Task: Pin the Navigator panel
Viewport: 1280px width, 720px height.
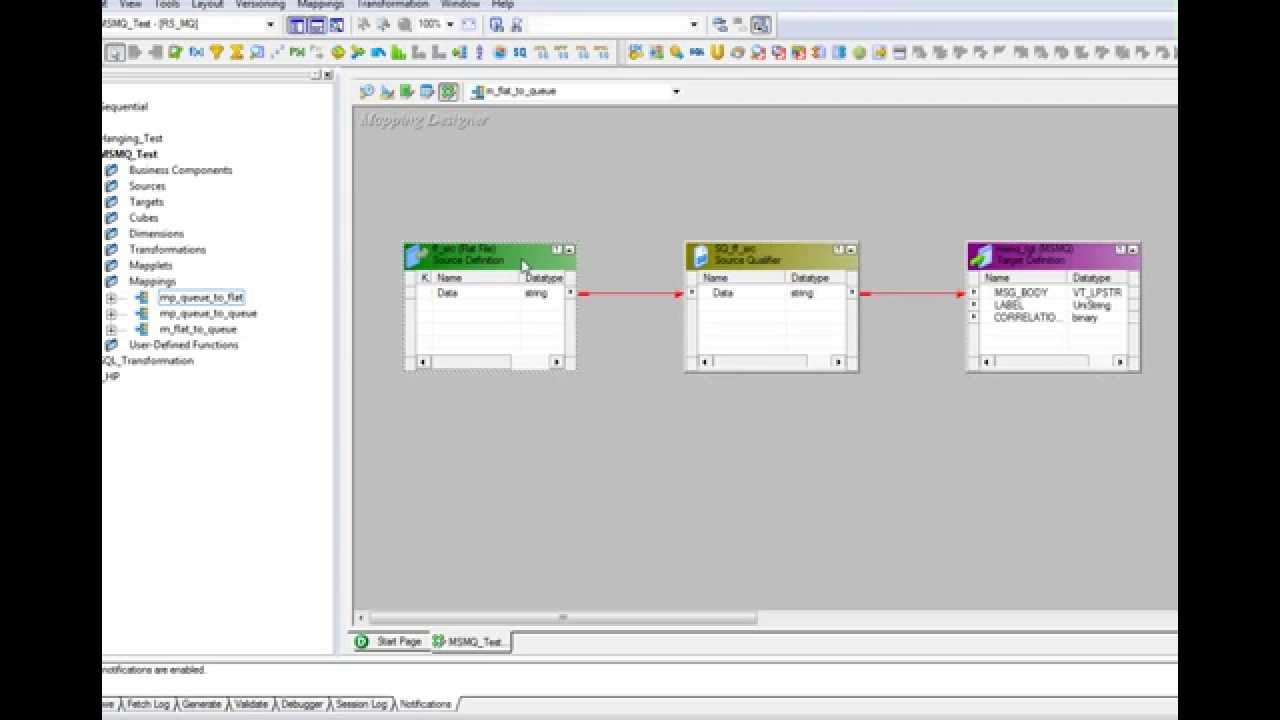Action: 316,75
